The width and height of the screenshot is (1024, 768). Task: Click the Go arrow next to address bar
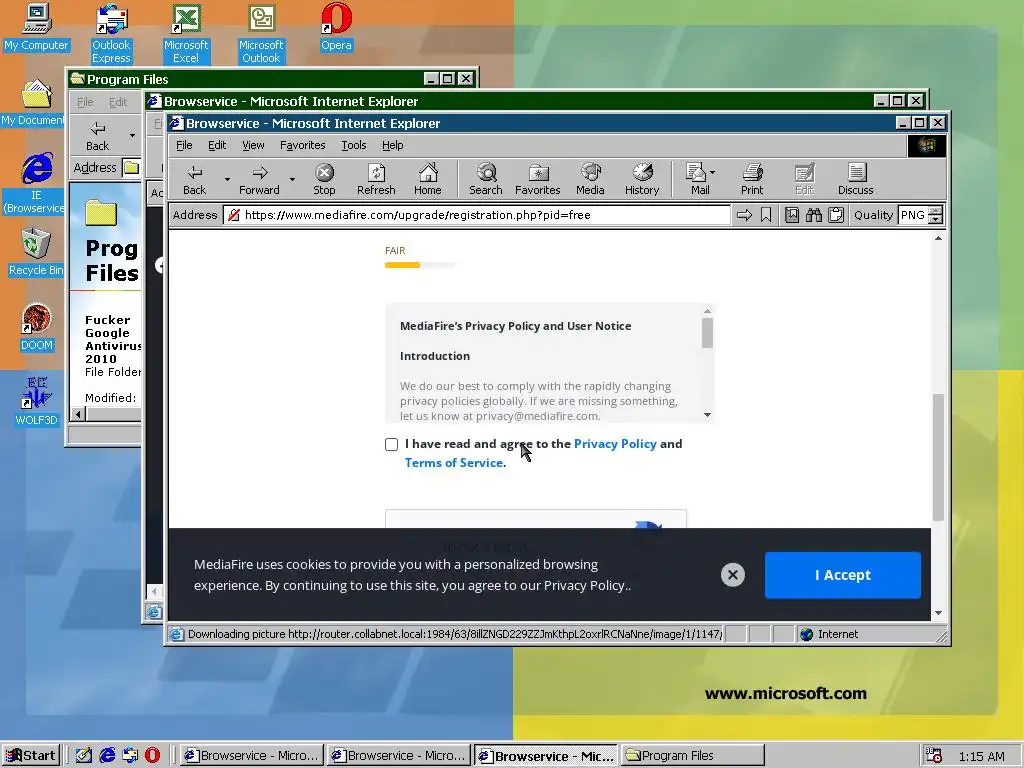pyautogui.click(x=744, y=215)
